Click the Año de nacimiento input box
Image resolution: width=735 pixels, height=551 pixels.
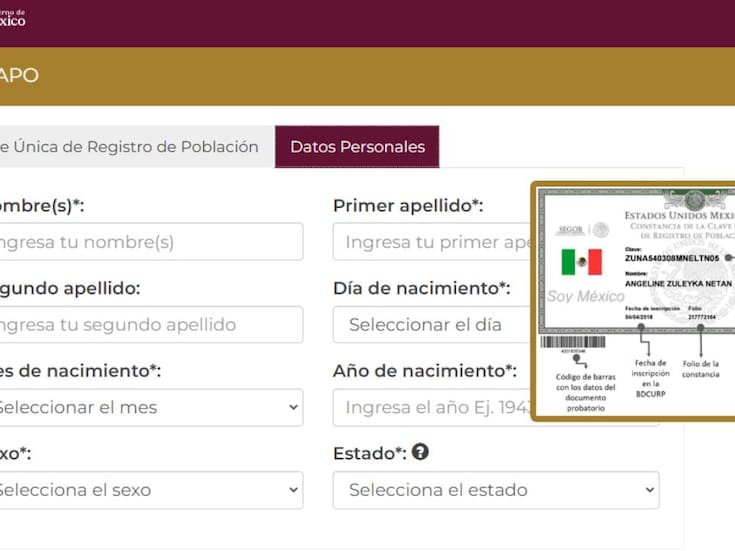[x=432, y=407]
